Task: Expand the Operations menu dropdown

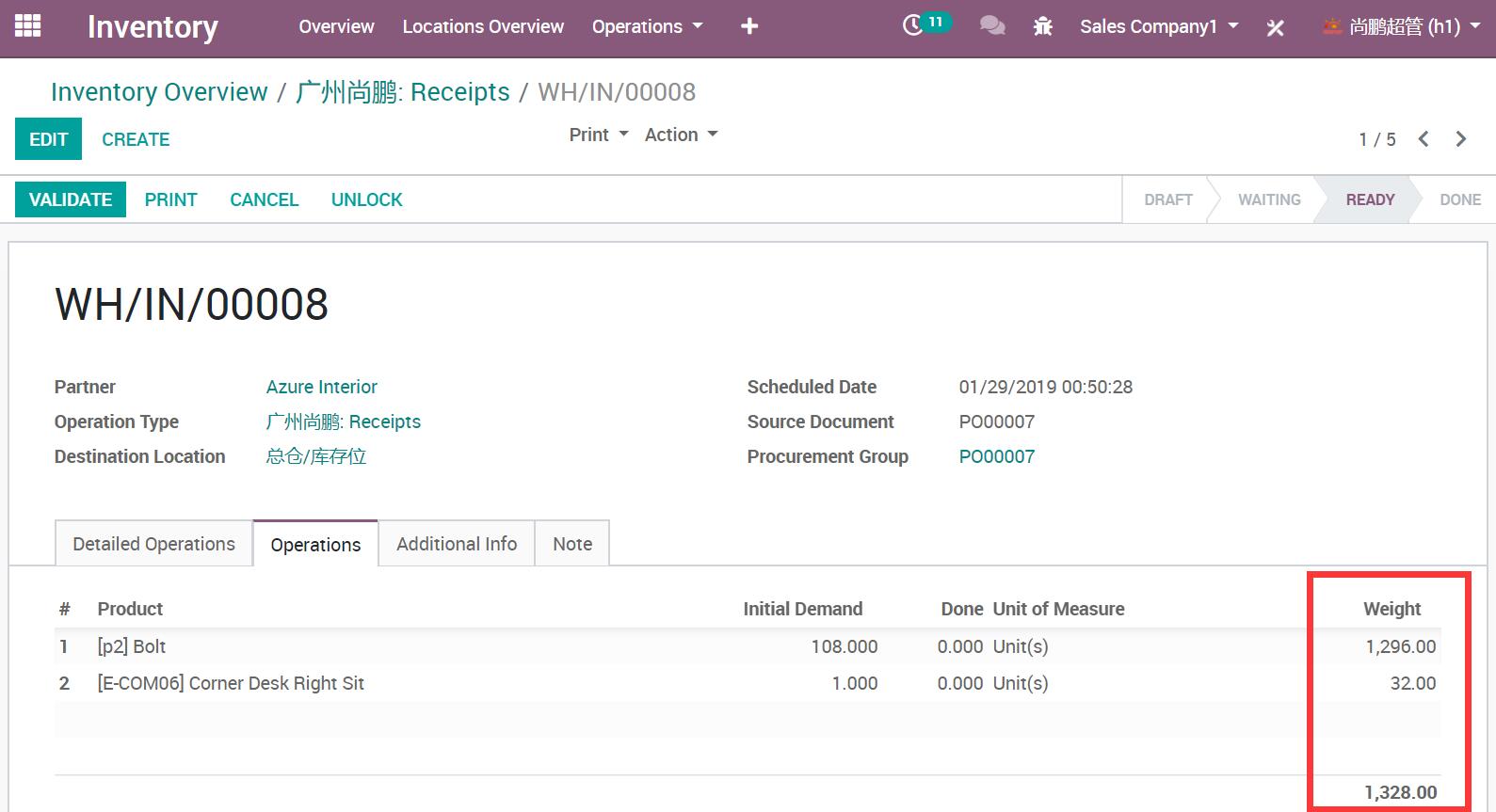Action: [x=647, y=26]
